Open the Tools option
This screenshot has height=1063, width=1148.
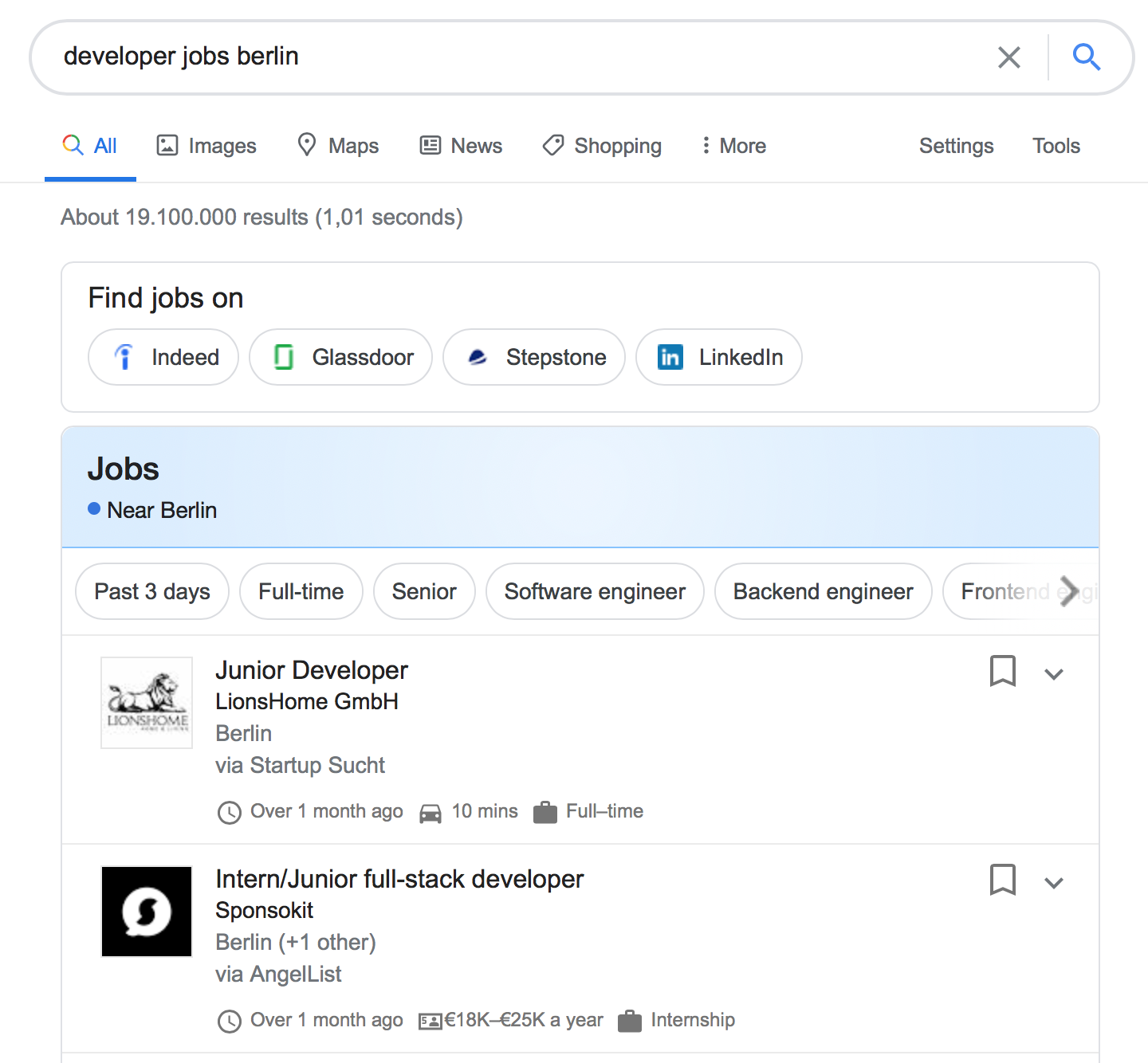1056,146
